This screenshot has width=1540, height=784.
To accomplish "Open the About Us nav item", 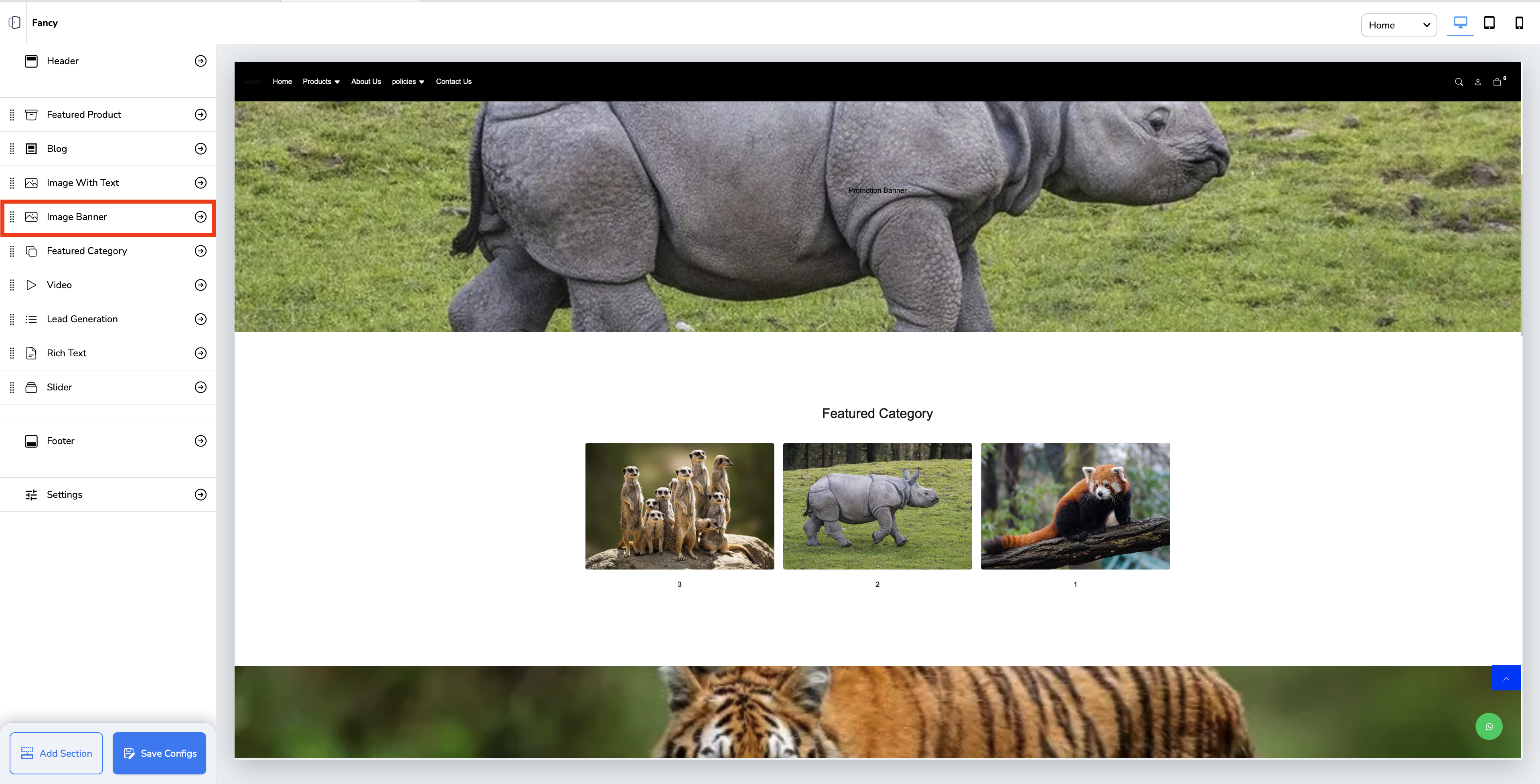I will (x=366, y=81).
